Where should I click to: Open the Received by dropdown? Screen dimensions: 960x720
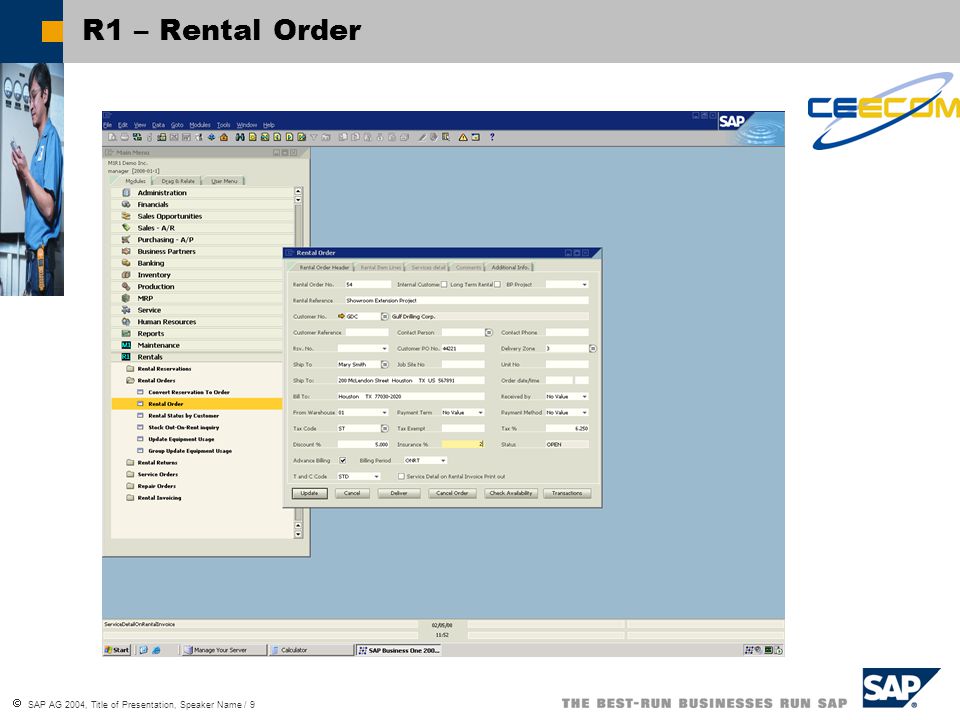point(585,397)
